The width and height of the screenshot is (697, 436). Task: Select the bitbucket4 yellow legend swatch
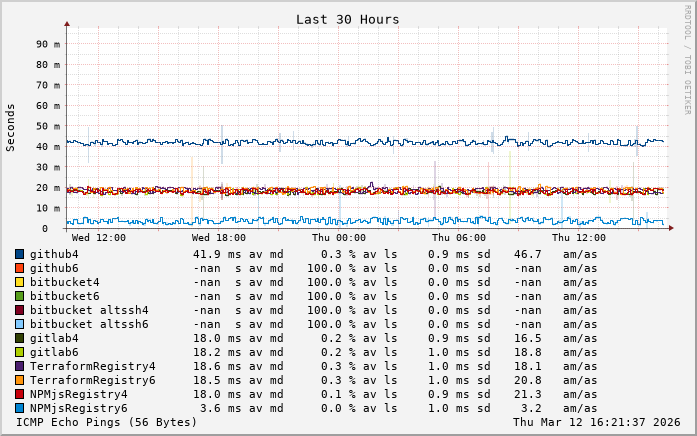click(19, 283)
